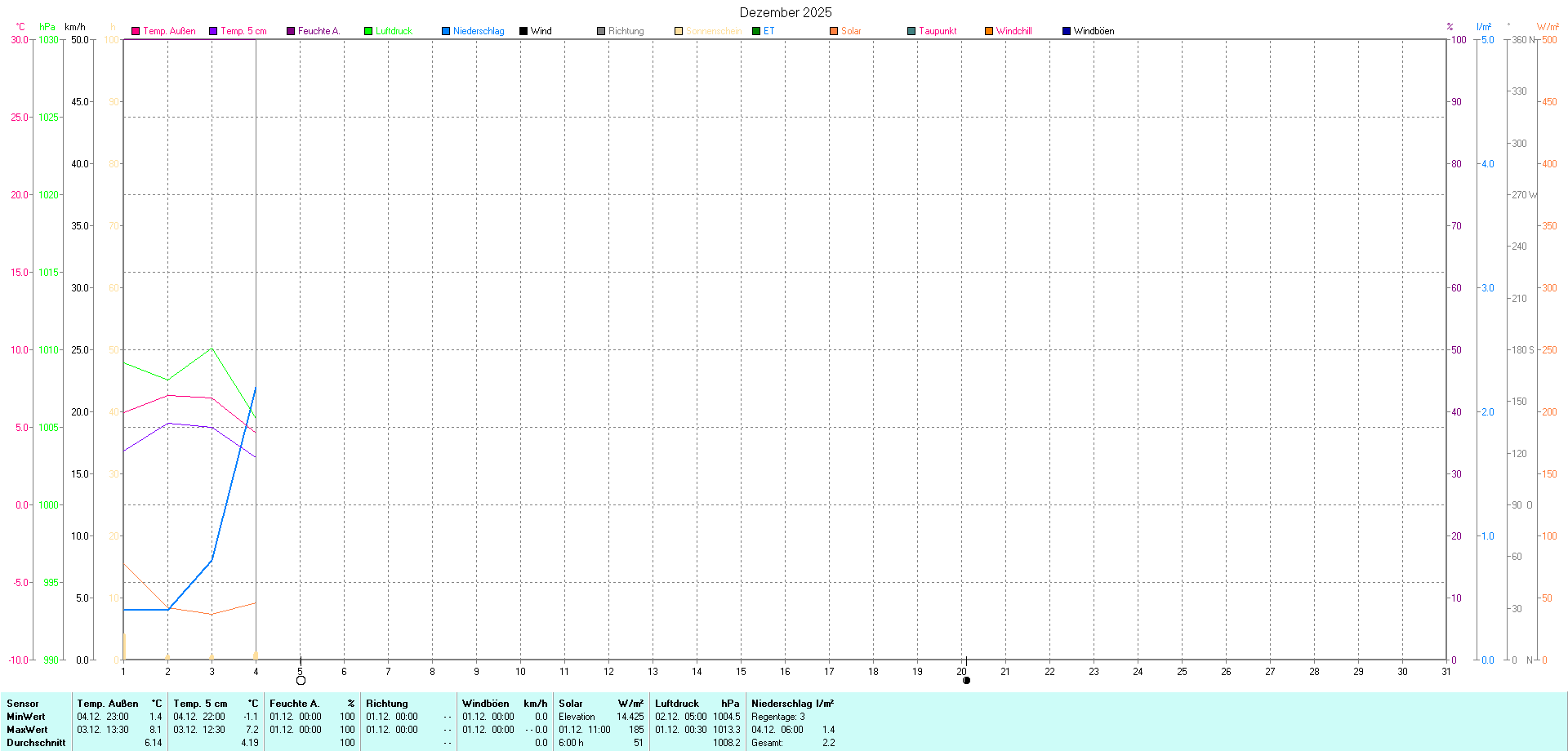Click the Dezember 2025 chart title
This screenshot has height=751, width=1568.
[x=785, y=12]
